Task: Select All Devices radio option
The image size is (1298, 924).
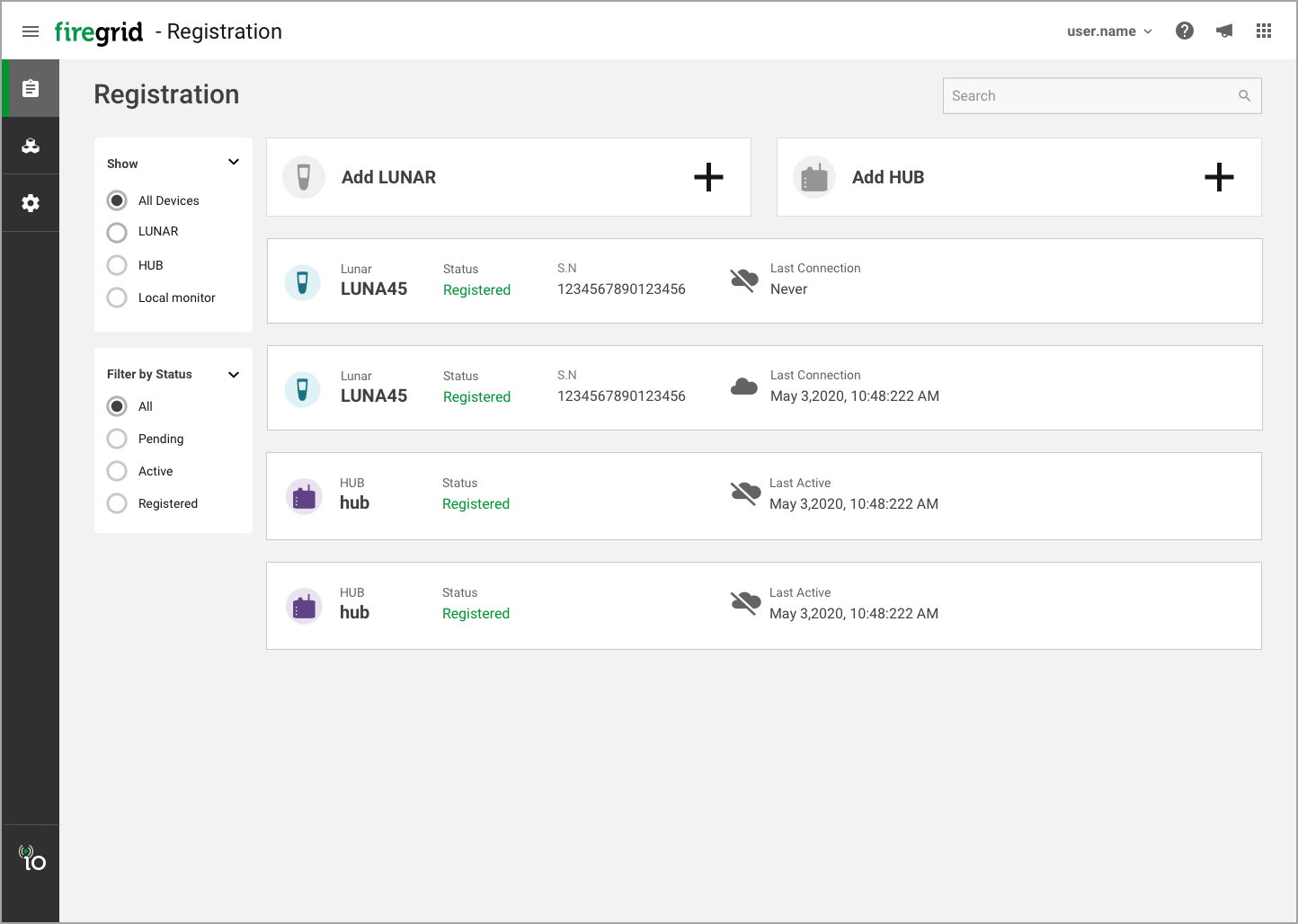Action: coord(117,200)
